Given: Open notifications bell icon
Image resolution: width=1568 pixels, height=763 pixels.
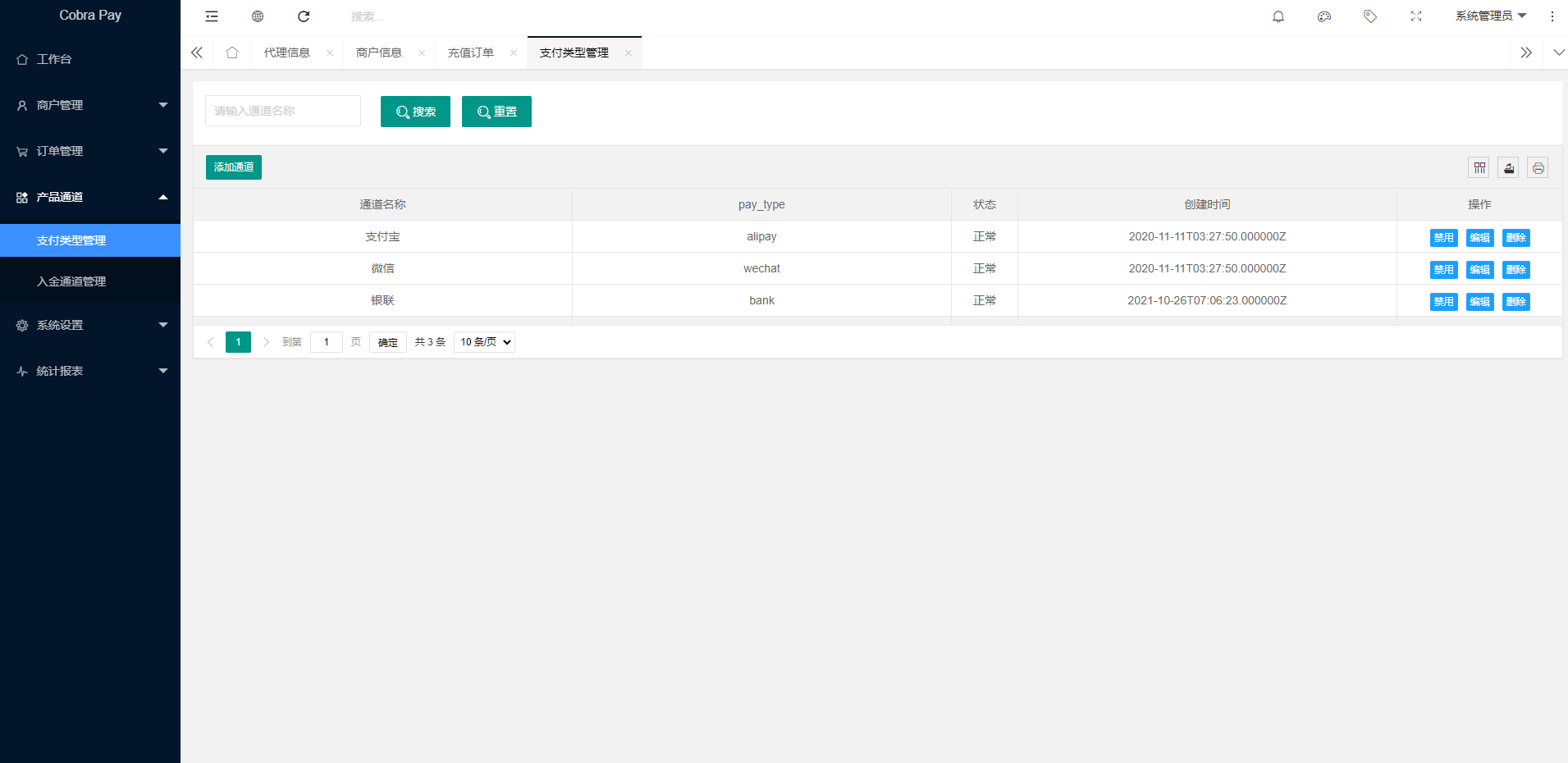Looking at the screenshot, I should [1278, 16].
